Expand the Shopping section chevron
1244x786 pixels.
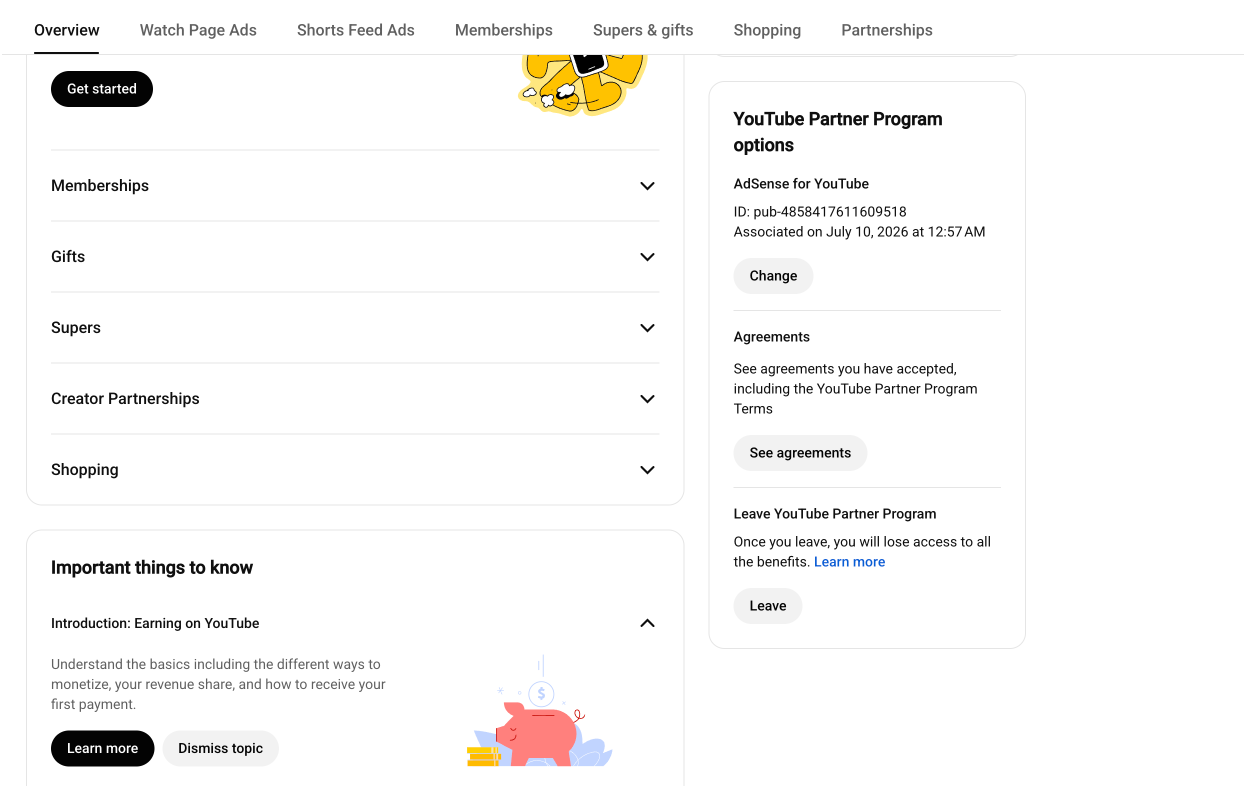(x=647, y=470)
